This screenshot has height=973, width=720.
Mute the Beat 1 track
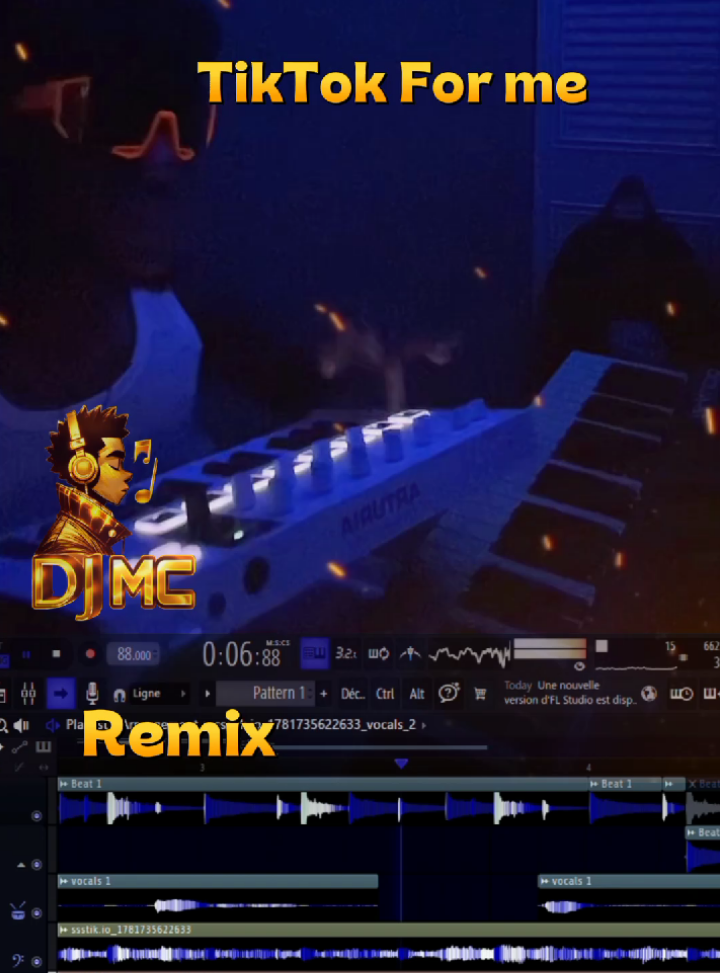pyautogui.click(x=37, y=815)
